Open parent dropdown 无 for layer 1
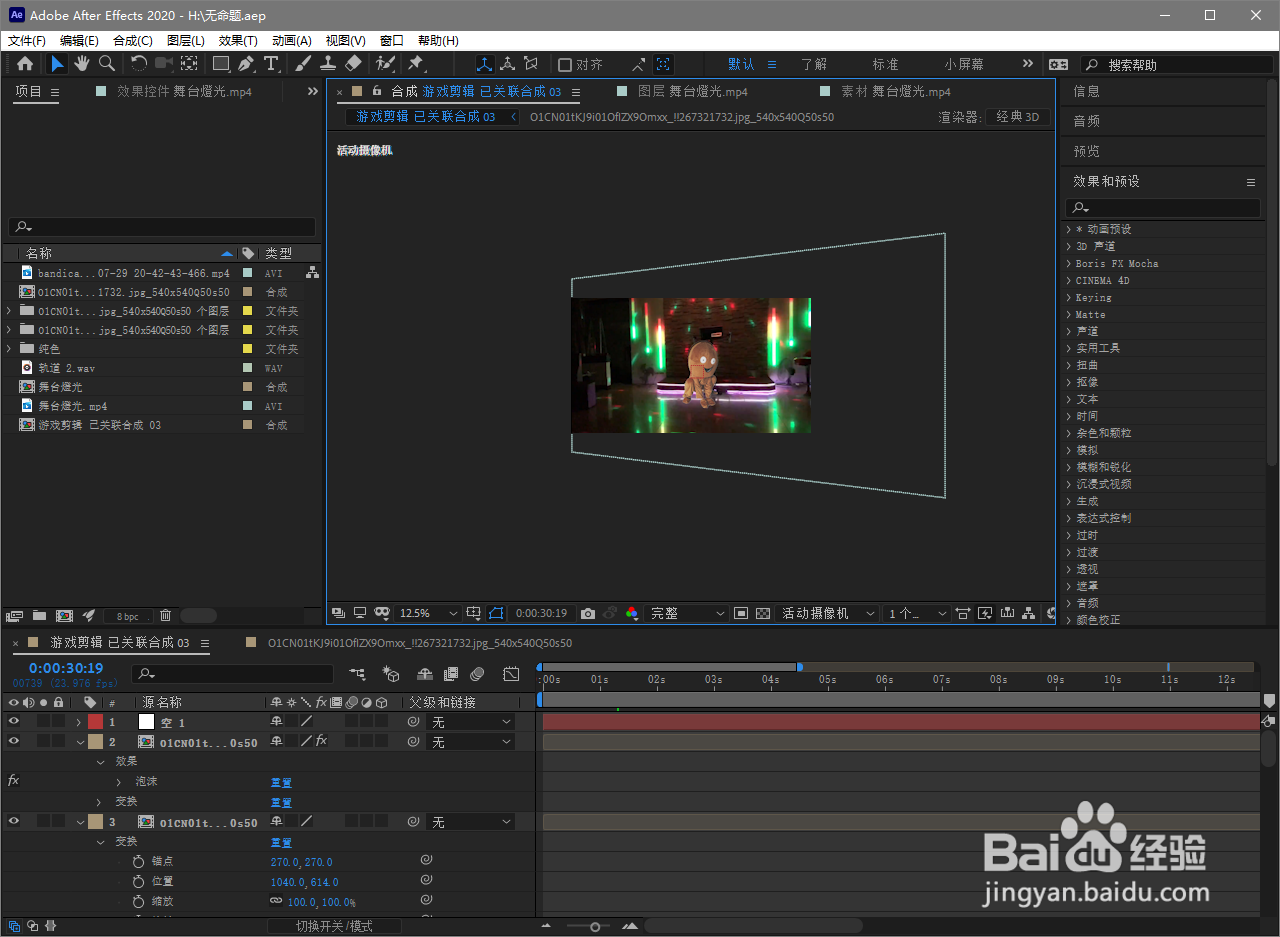The width and height of the screenshot is (1280, 937). tap(470, 721)
